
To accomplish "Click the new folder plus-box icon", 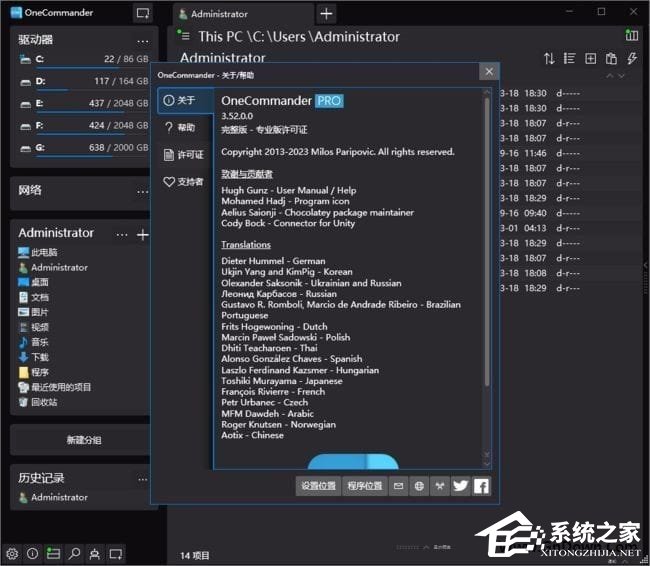I will tap(591, 58).
